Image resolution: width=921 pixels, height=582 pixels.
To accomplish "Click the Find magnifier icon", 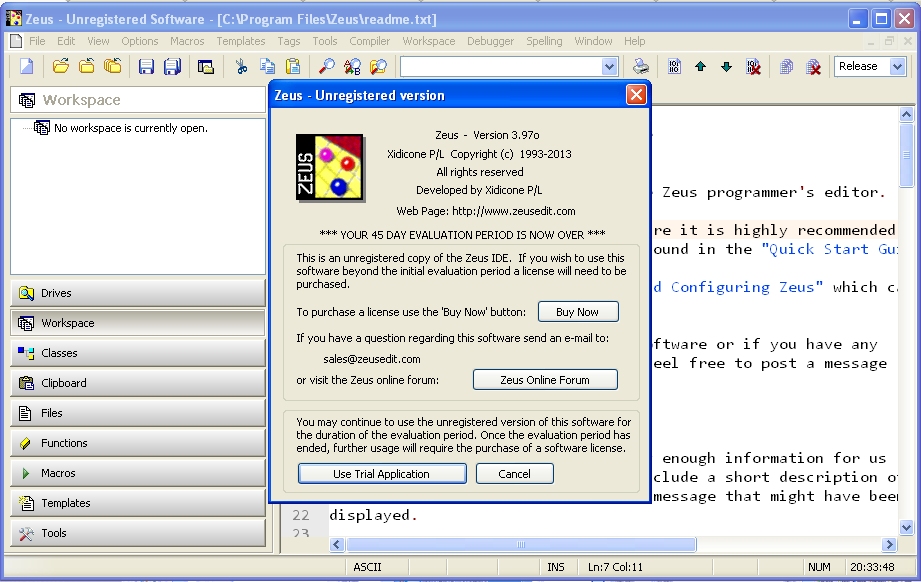I will pos(327,66).
